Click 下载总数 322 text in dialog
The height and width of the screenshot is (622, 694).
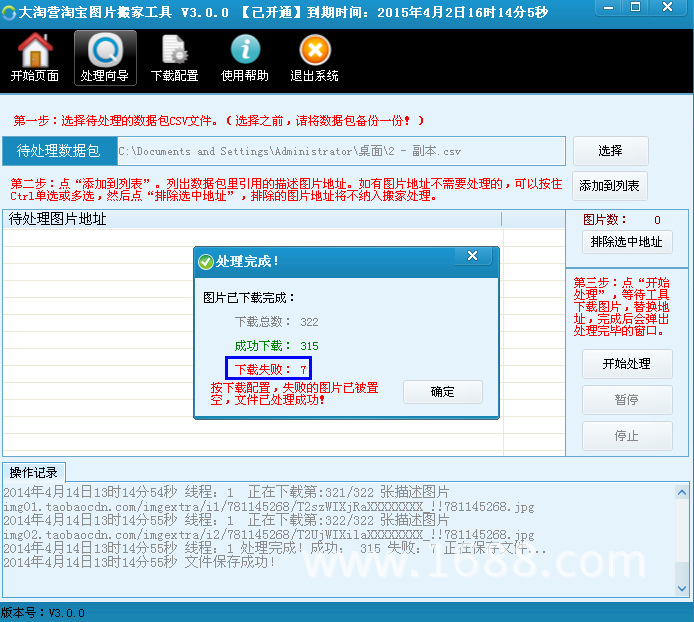pos(276,322)
